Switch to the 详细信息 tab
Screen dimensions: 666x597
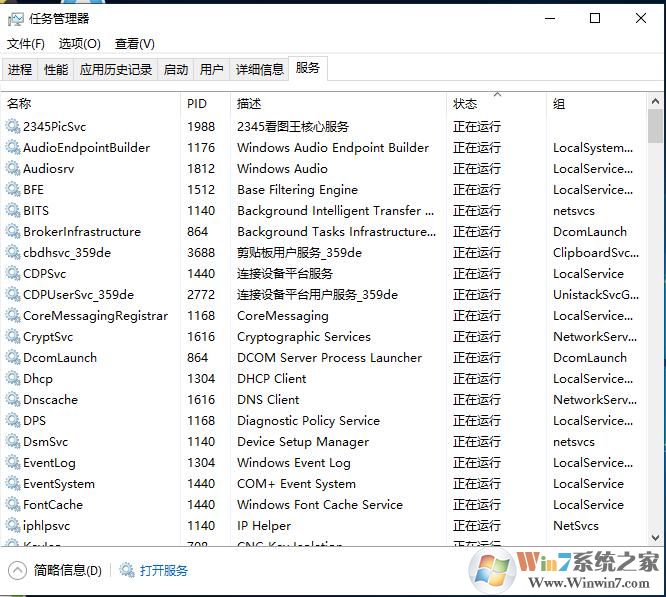pos(259,69)
